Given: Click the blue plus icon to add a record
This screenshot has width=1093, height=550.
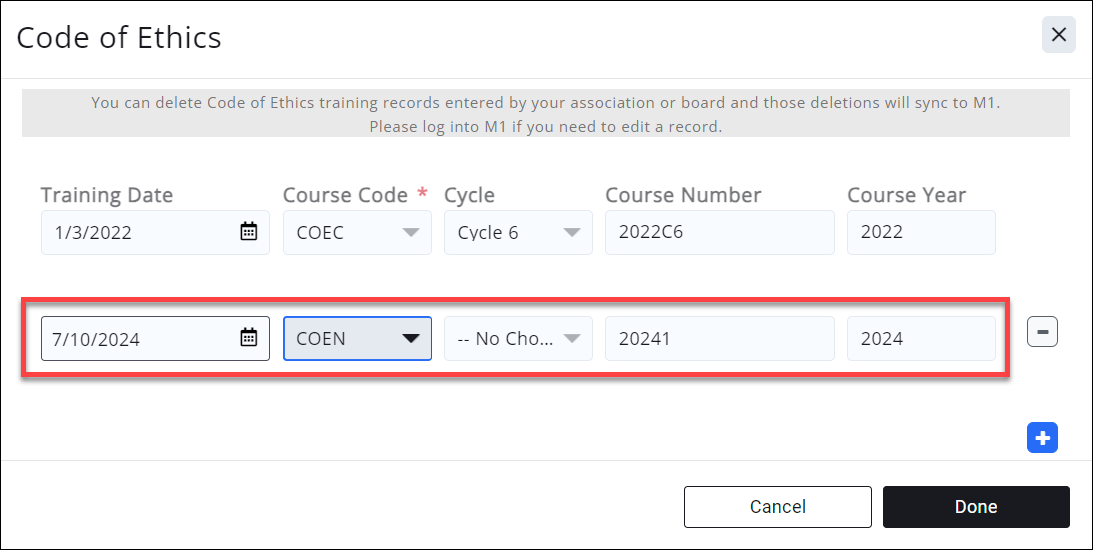Looking at the screenshot, I should (x=1042, y=438).
